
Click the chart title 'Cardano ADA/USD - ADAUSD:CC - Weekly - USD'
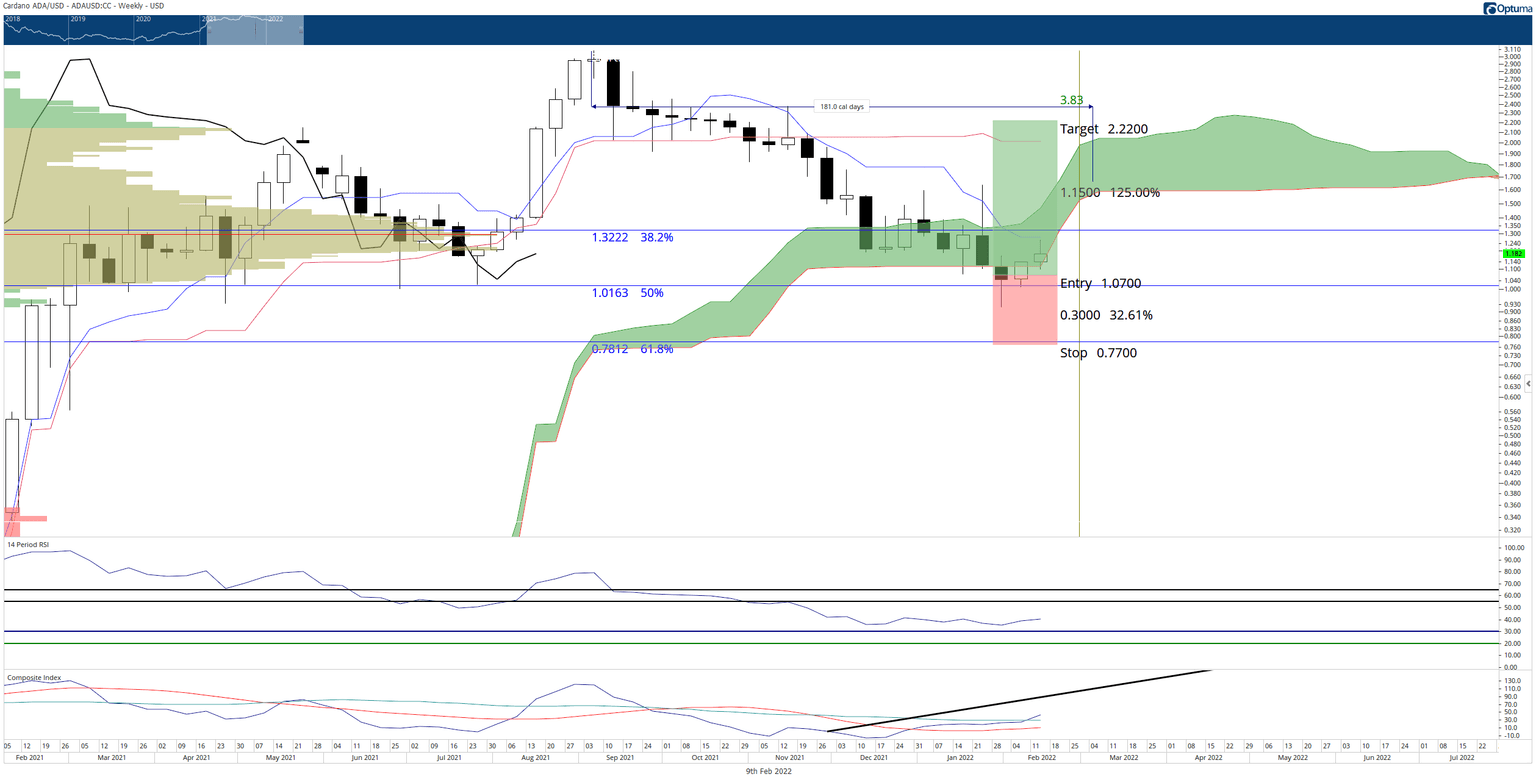pos(84,6)
